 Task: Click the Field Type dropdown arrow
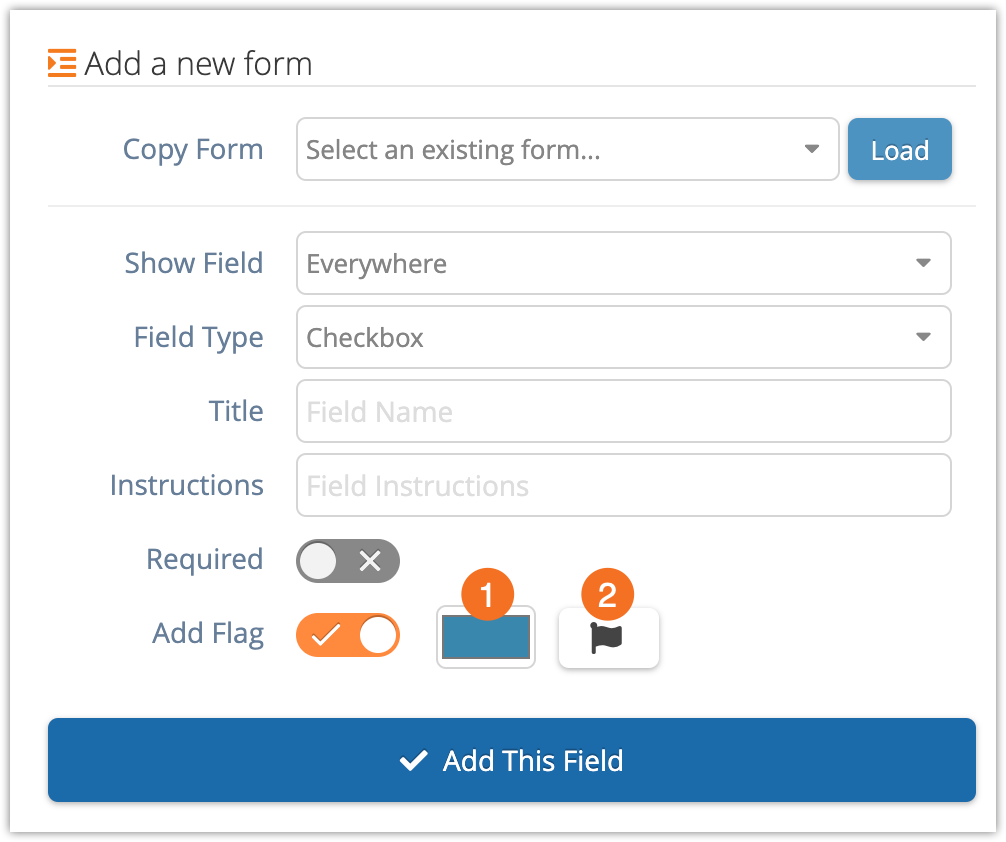(923, 337)
